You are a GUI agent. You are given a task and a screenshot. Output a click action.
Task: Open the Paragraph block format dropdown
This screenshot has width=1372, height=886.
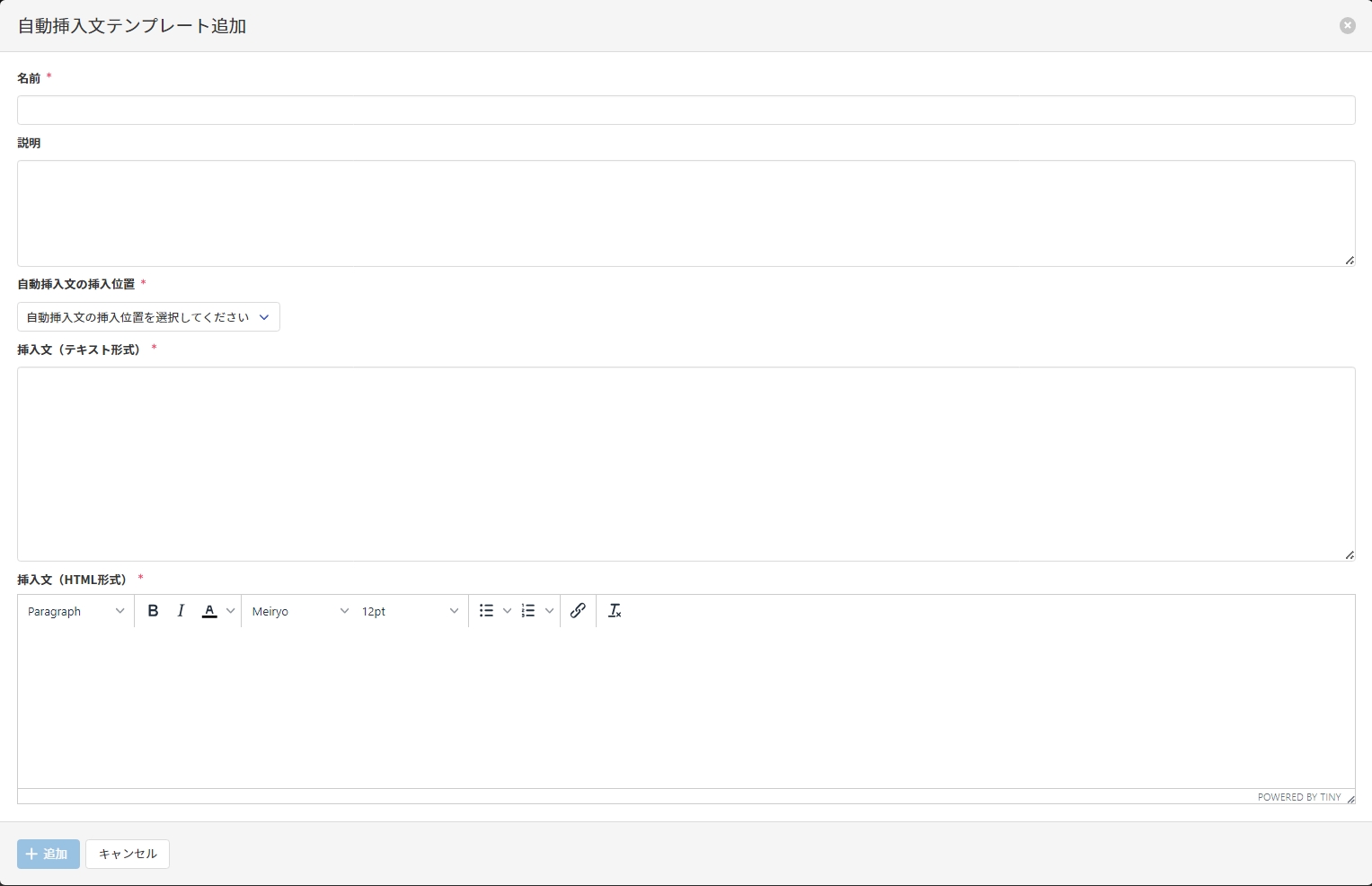pyautogui.click(x=75, y=611)
